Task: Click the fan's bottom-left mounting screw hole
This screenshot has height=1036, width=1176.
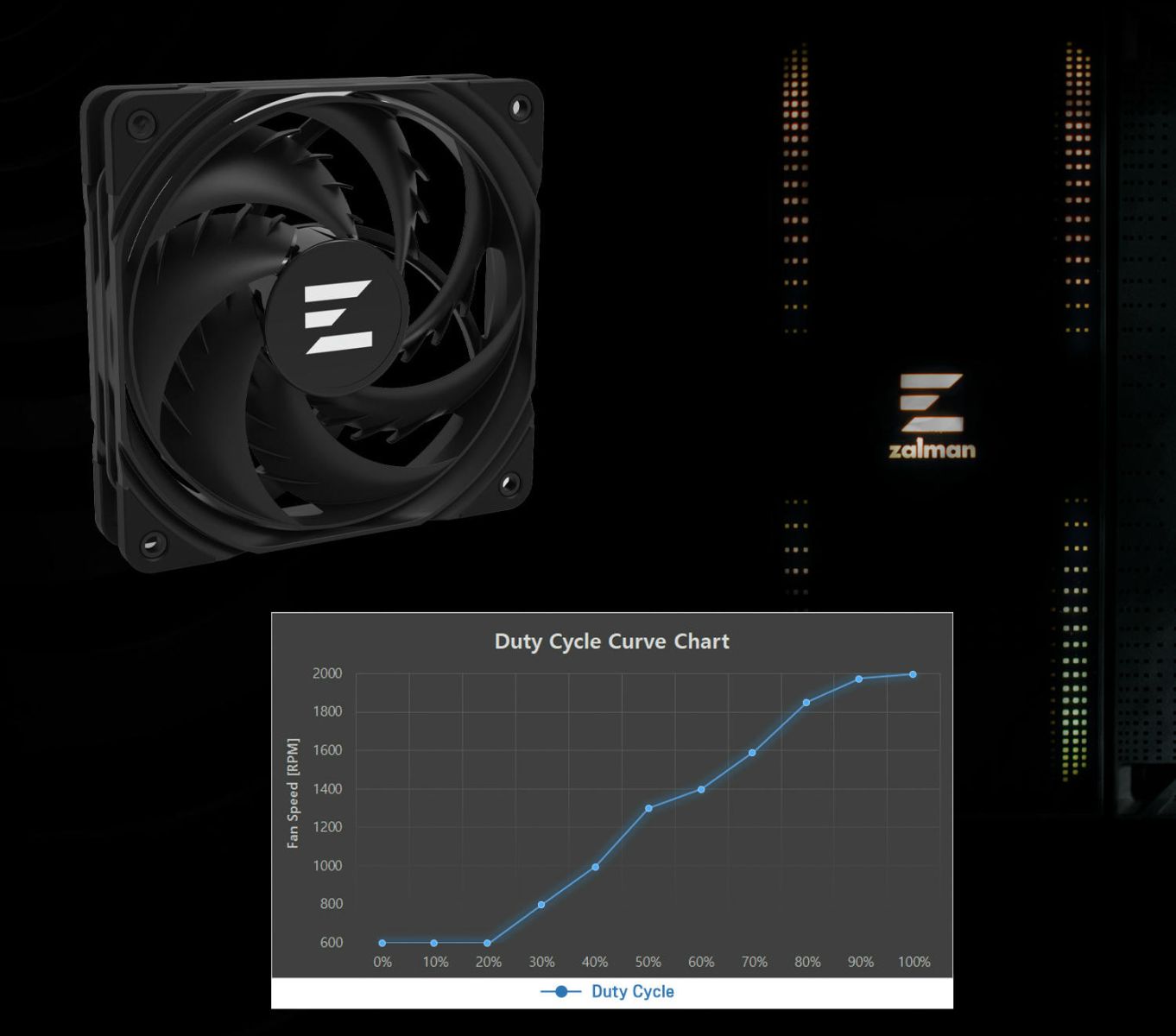Action: tap(152, 544)
